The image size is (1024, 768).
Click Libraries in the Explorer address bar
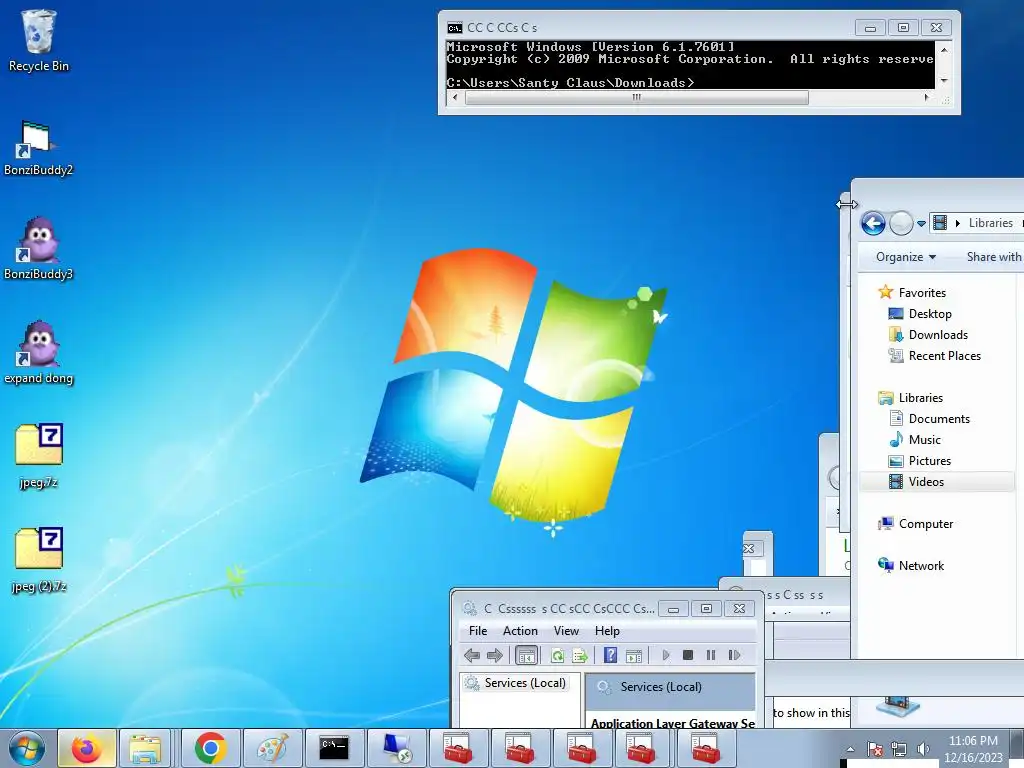click(x=990, y=223)
